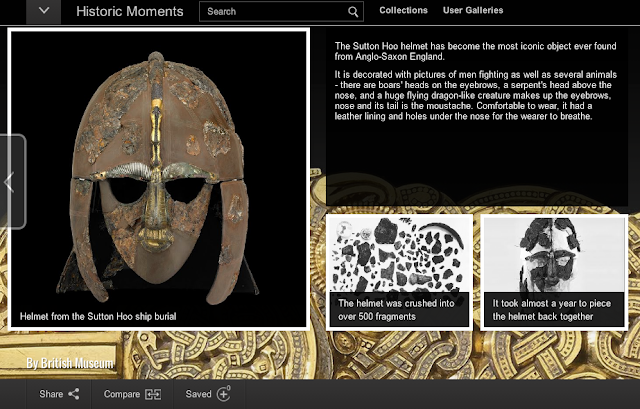Open the Collections menu

(403, 10)
